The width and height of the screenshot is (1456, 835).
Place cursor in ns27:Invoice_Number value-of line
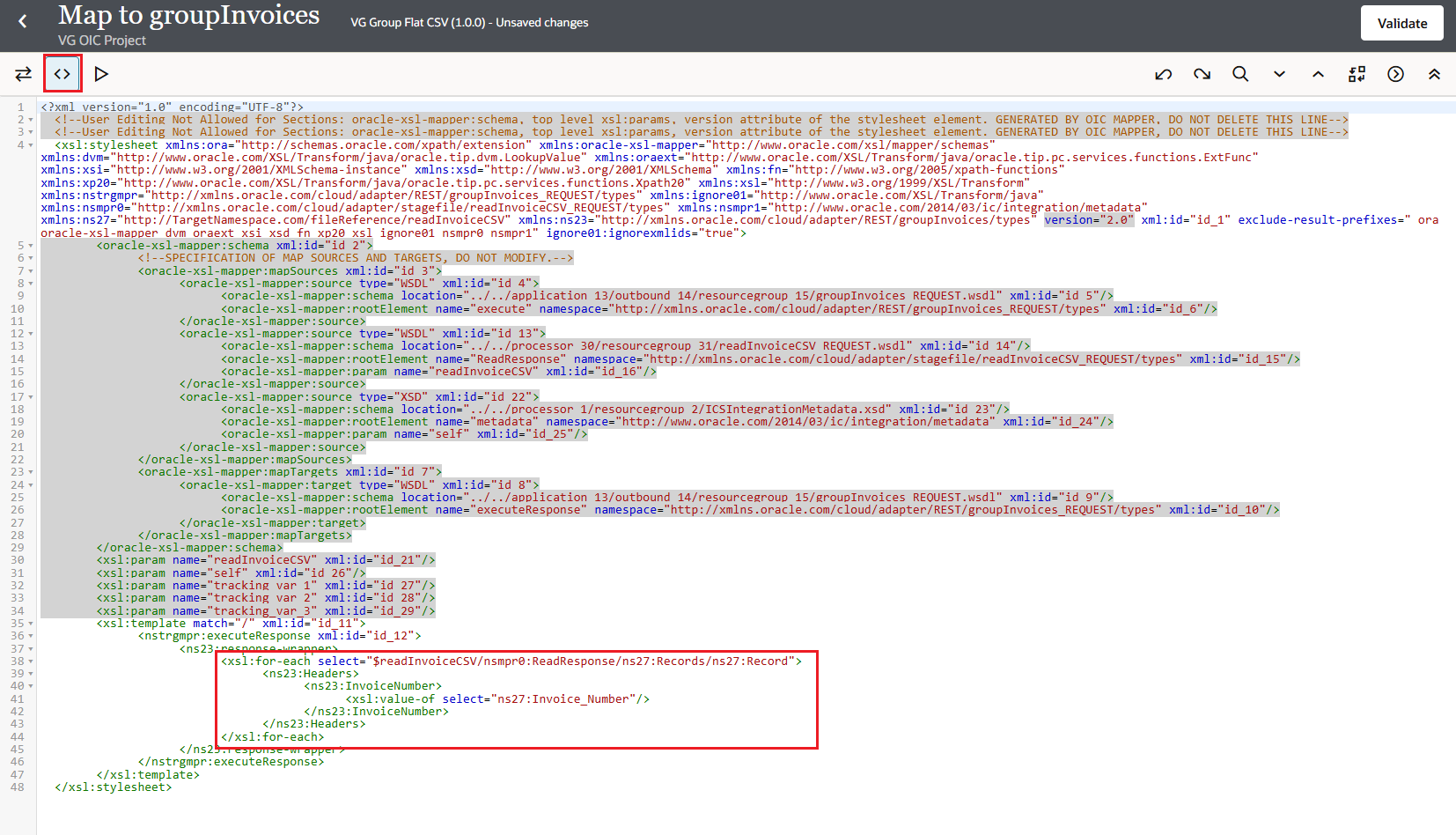point(497,699)
